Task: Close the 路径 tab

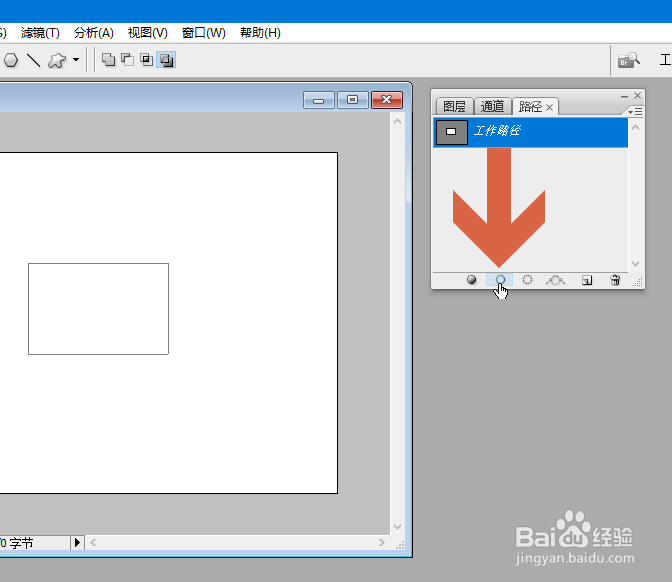Action: click(x=549, y=108)
